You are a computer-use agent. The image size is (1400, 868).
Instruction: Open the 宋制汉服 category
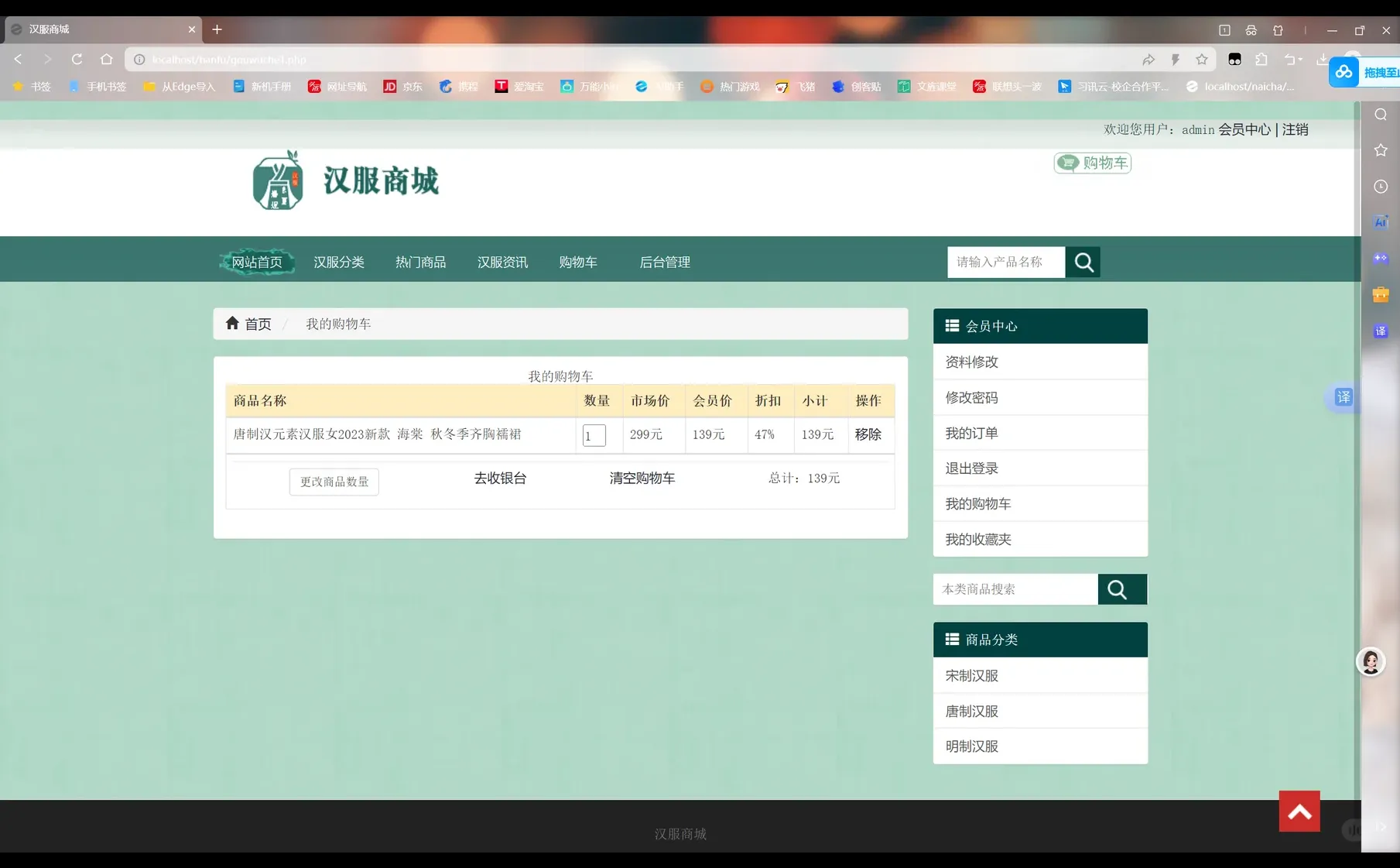1040,676
